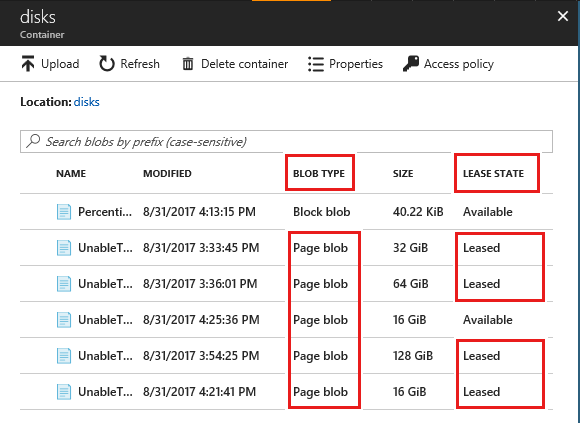This screenshot has width=580, height=424.
Task: Click file icon of blob modified 4:25:36 PM
Action: [x=64, y=320]
